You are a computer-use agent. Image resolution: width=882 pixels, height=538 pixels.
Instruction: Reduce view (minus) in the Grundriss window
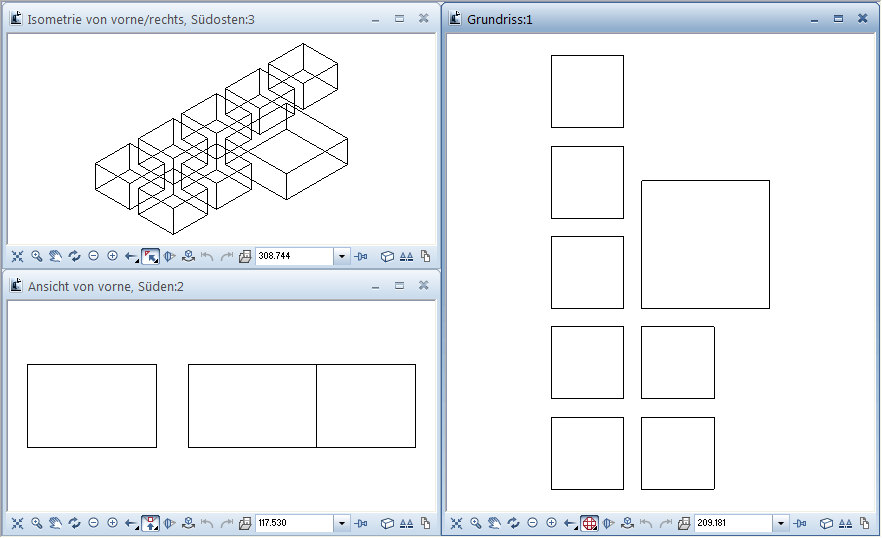point(532,523)
